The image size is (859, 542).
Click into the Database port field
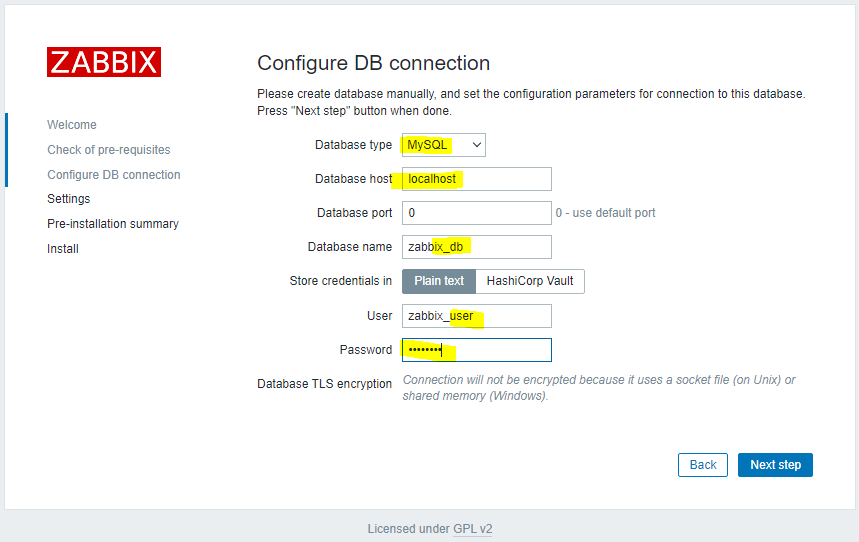click(x=477, y=213)
